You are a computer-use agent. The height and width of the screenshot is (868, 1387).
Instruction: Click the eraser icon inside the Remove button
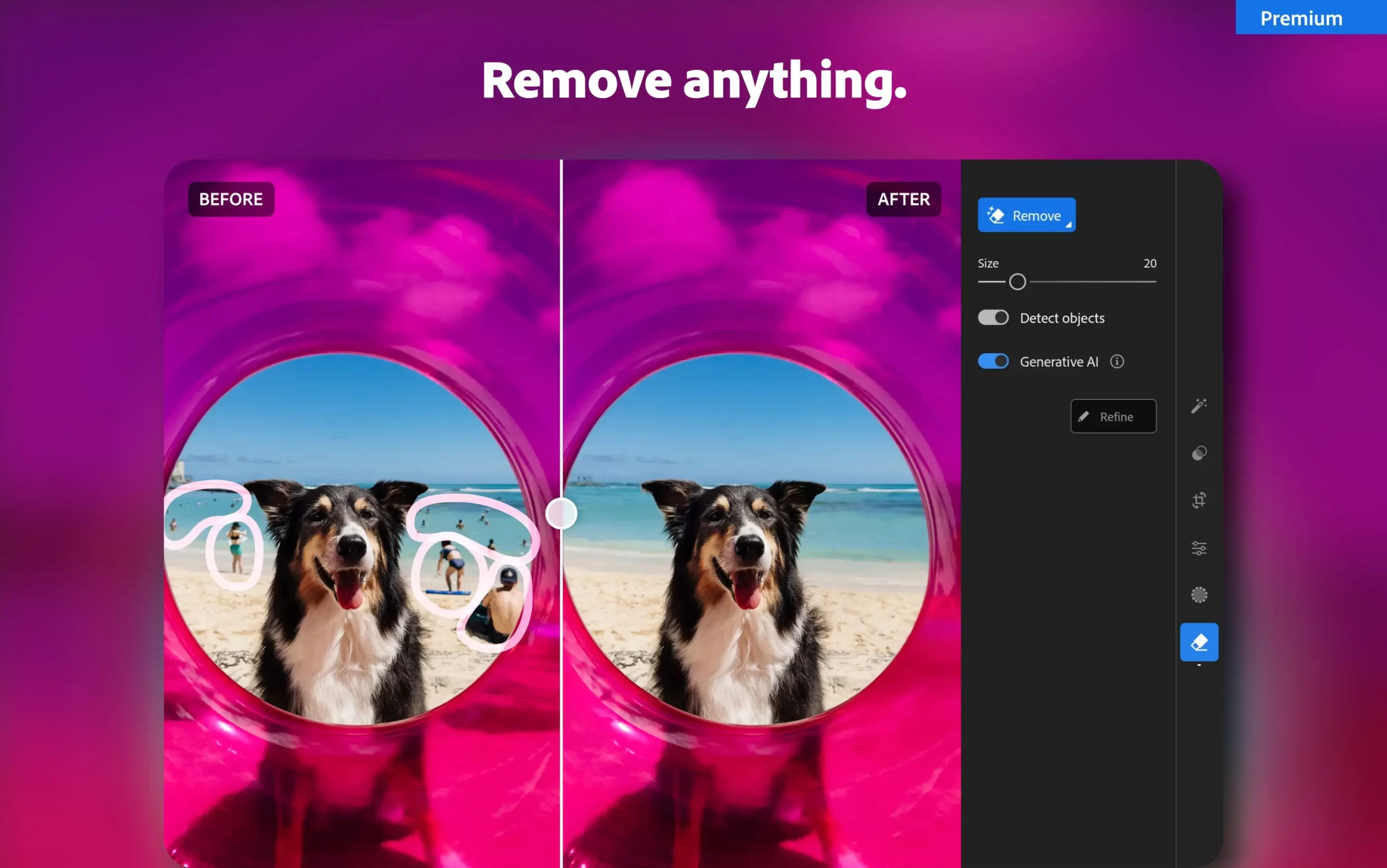(x=996, y=215)
